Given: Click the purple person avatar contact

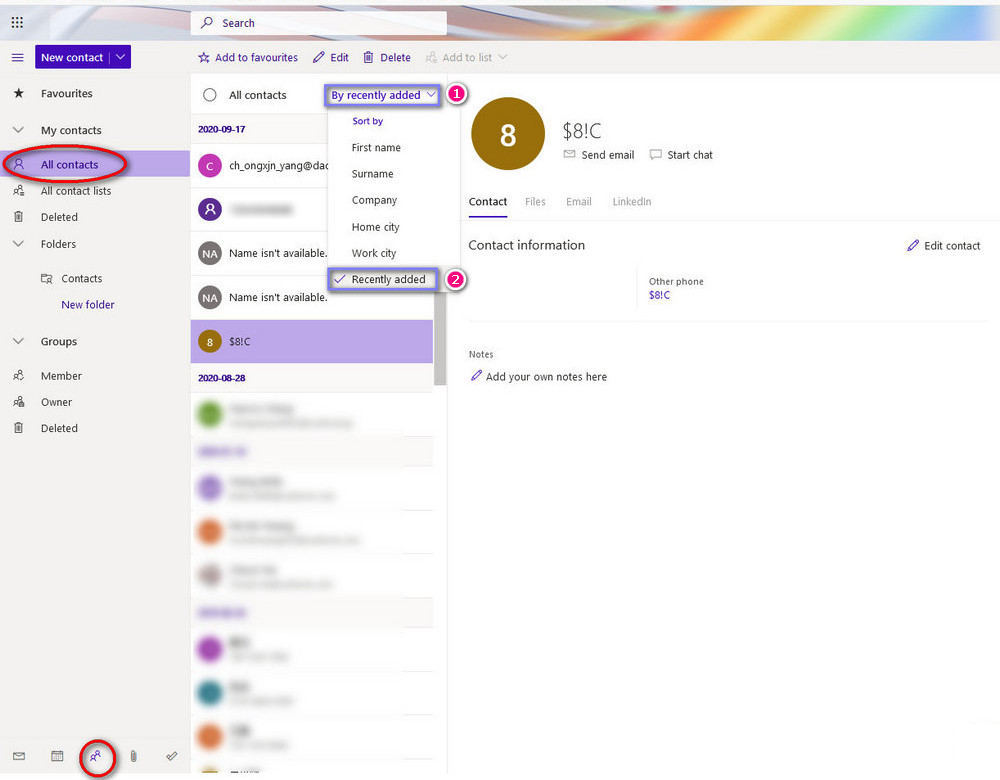Looking at the screenshot, I should 210,209.
